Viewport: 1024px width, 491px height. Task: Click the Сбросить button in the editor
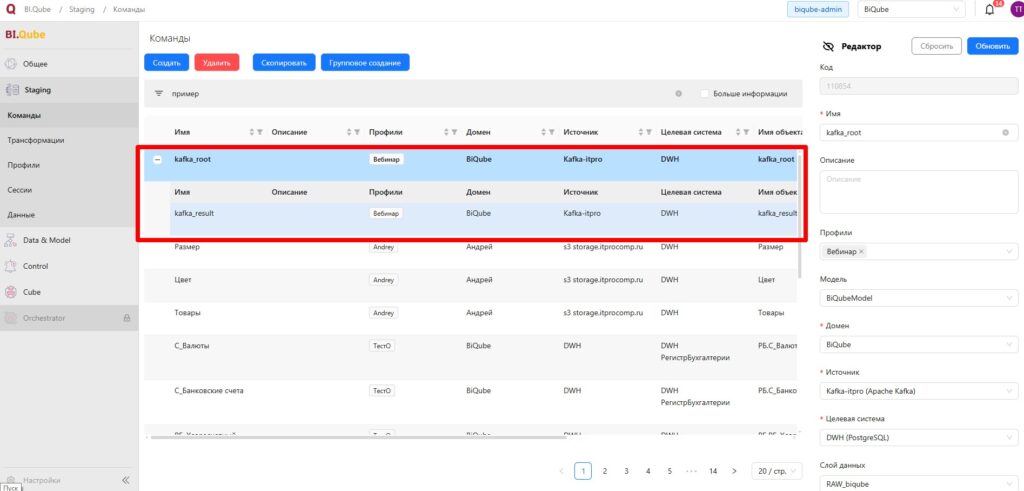pos(936,46)
